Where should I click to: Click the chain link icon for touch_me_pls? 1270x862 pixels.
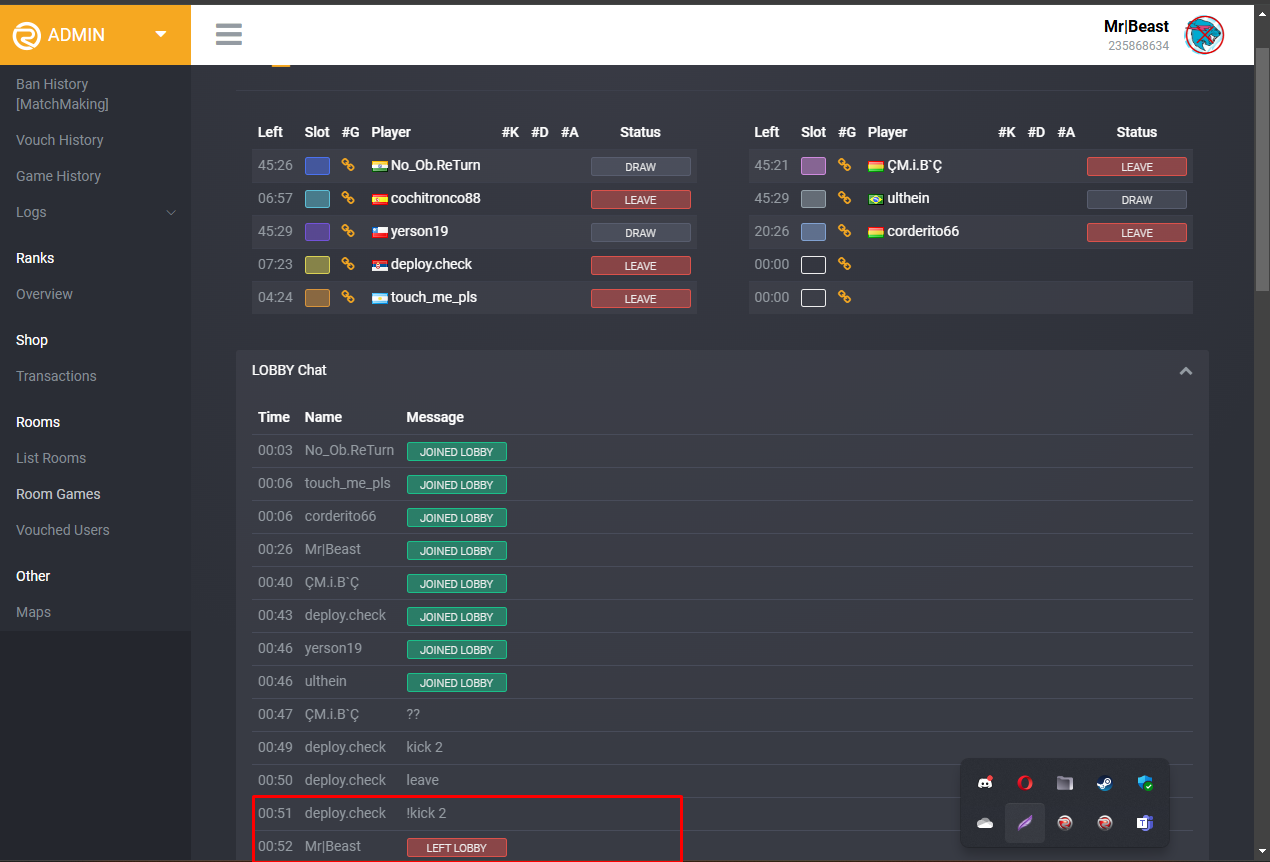348,297
